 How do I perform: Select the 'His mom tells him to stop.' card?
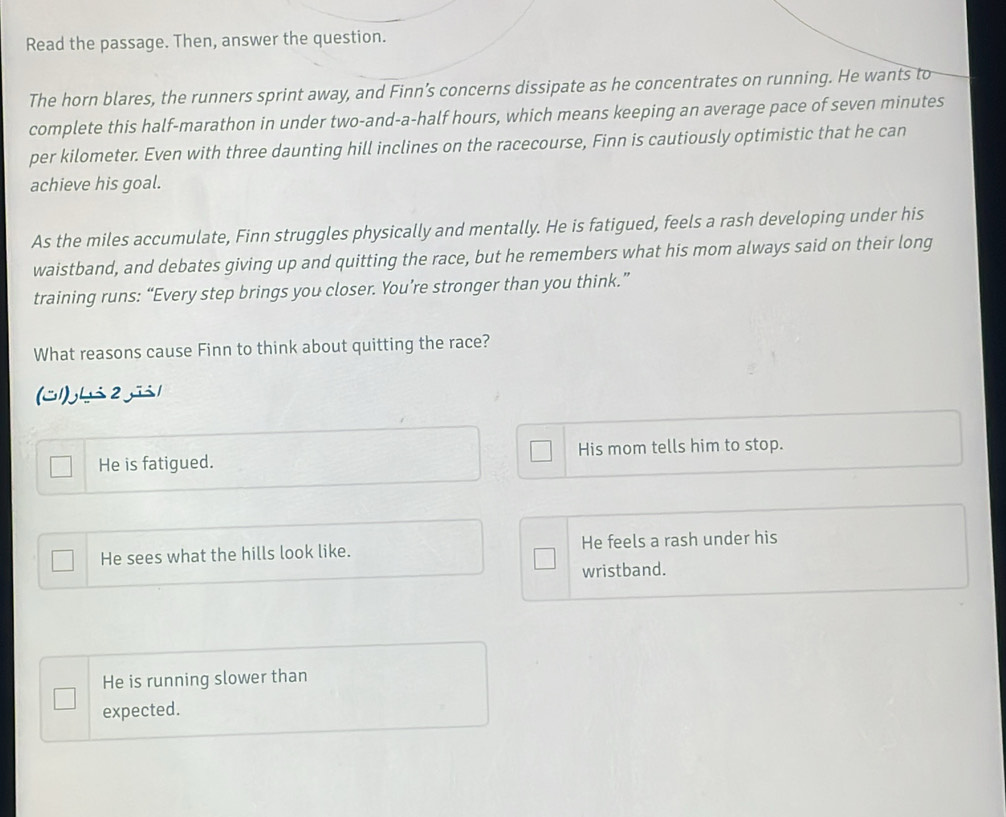tap(740, 445)
